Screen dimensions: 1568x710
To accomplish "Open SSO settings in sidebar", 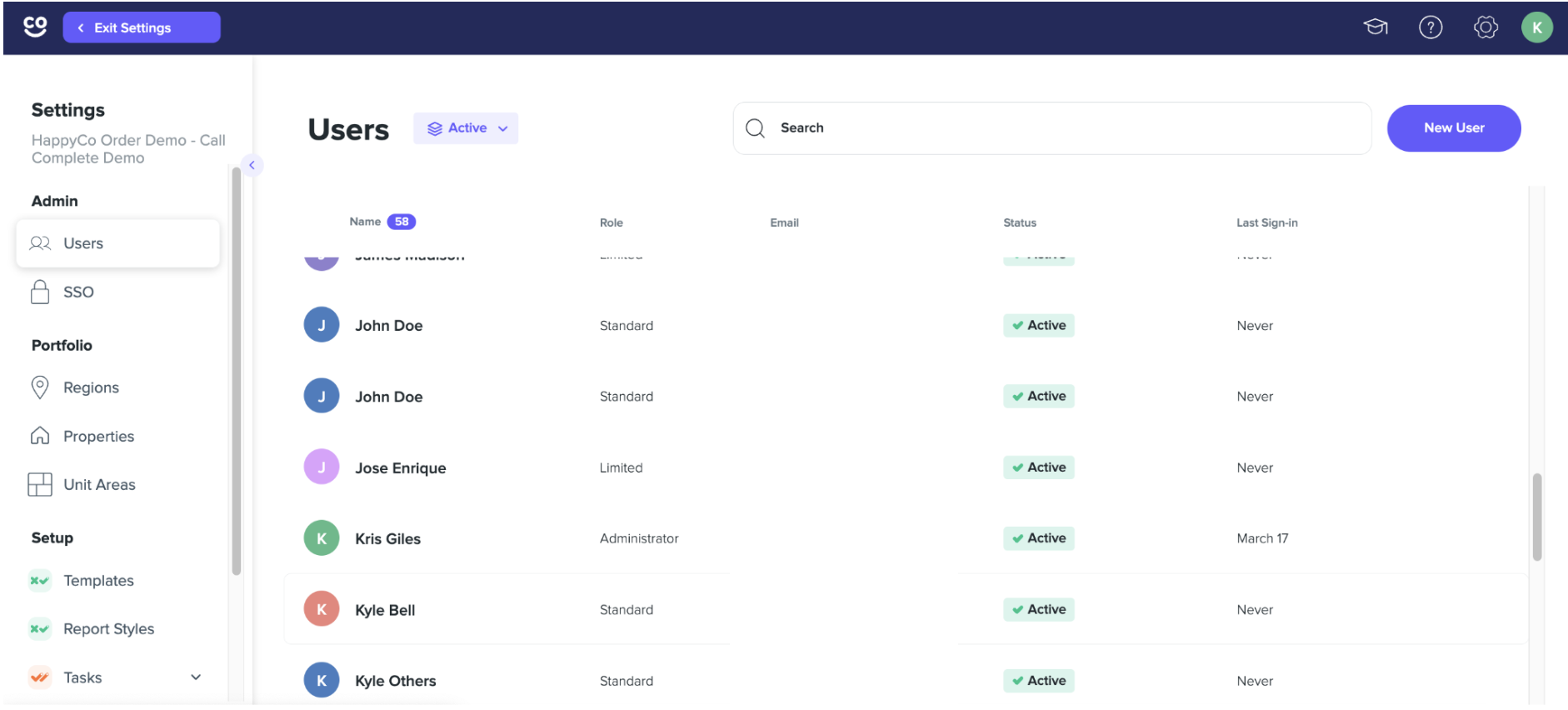I will pyautogui.click(x=78, y=292).
